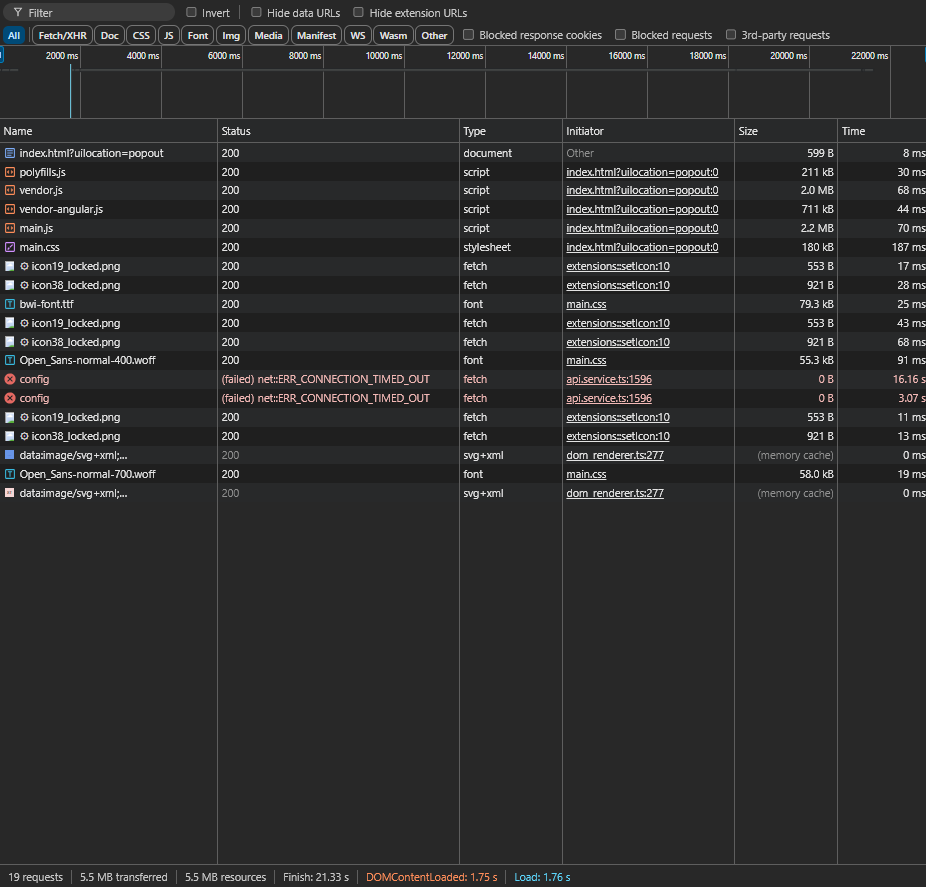This screenshot has width=926, height=887.
Task: Select the main.js request
Action: point(463,228)
